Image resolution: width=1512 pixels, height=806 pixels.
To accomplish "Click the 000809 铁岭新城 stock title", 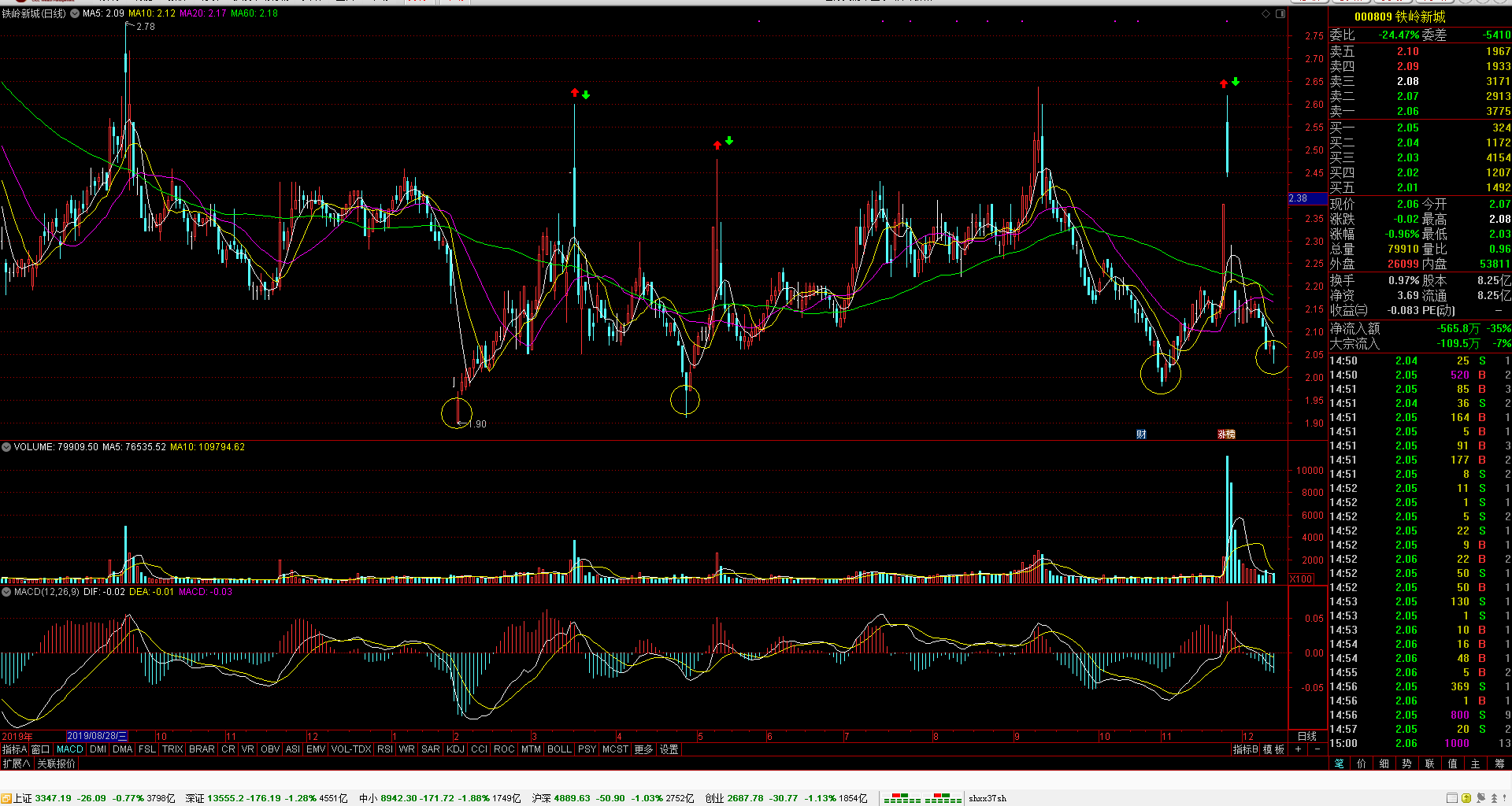I will [x=1399, y=17].
